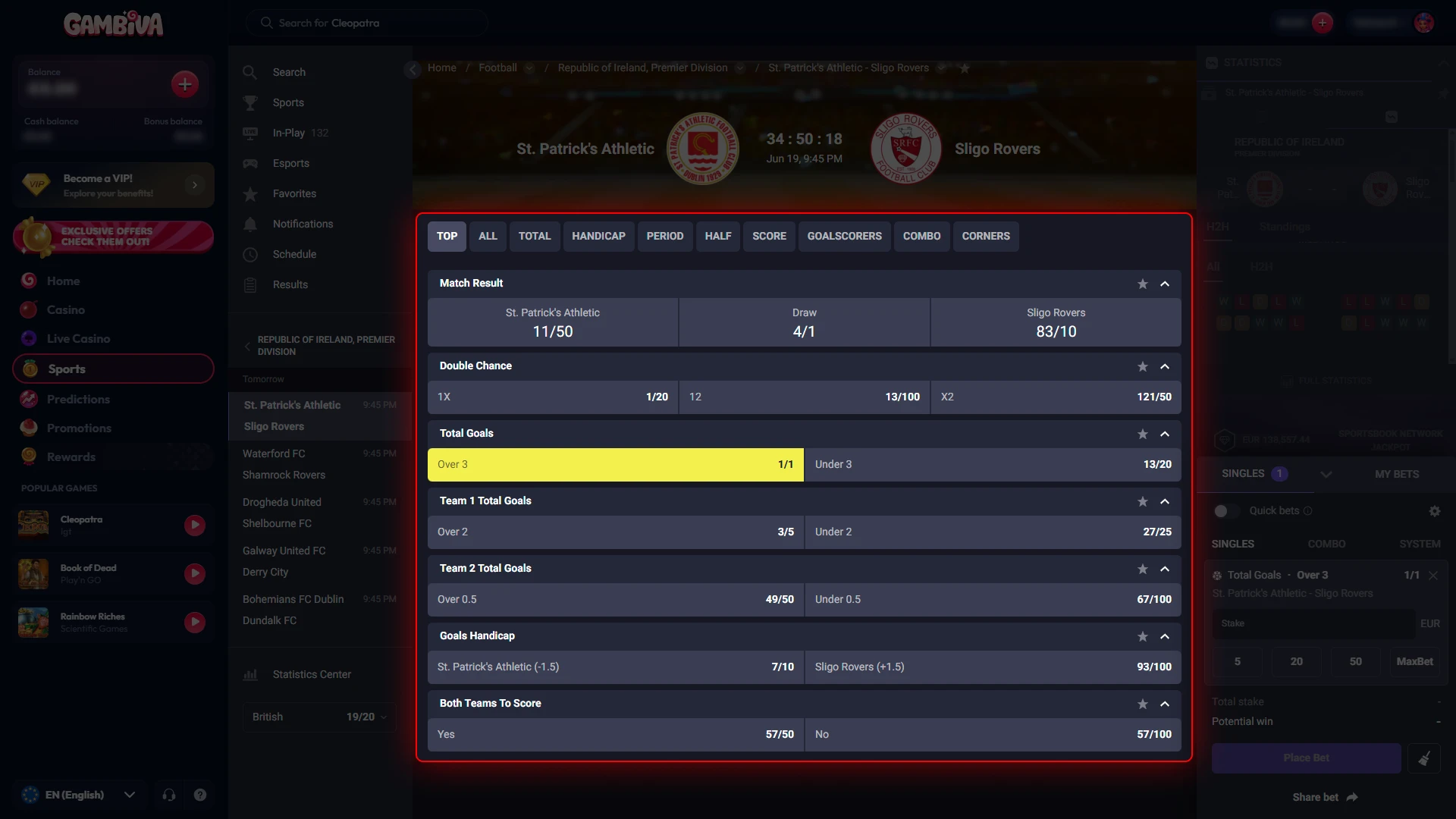Play the Cleopatra game
The width and height of the screenshot is (1456, 819).
pyautogui.click(x=195, y=525)
